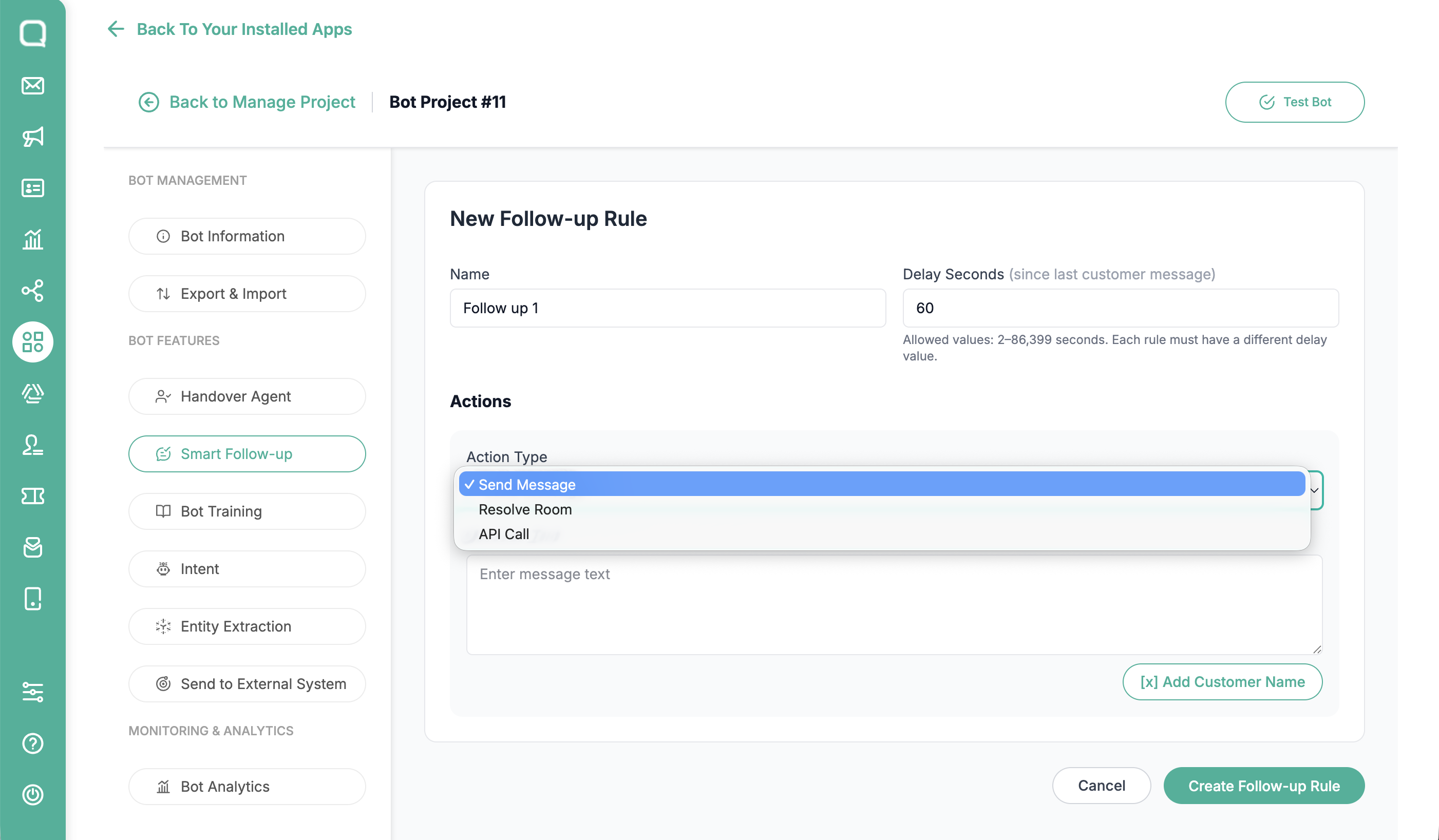Select Handover Agent feature
1439x840 pixels.
[x=247, y=396]
